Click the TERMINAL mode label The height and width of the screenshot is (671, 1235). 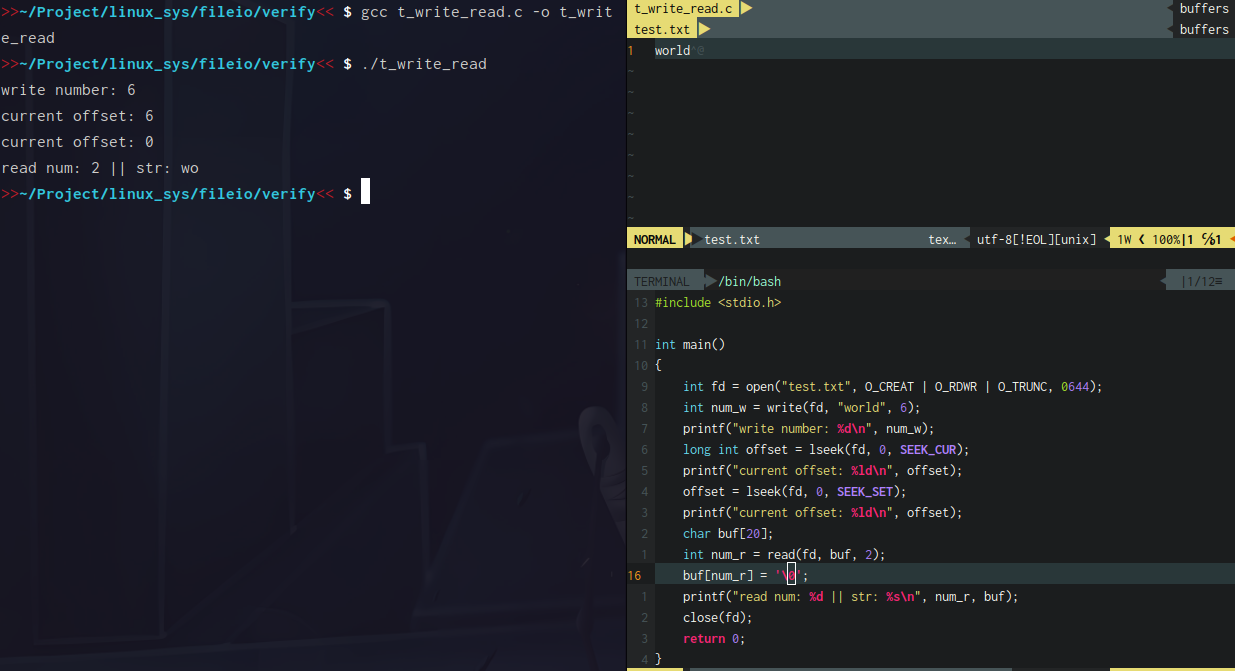tap(661, 280)
